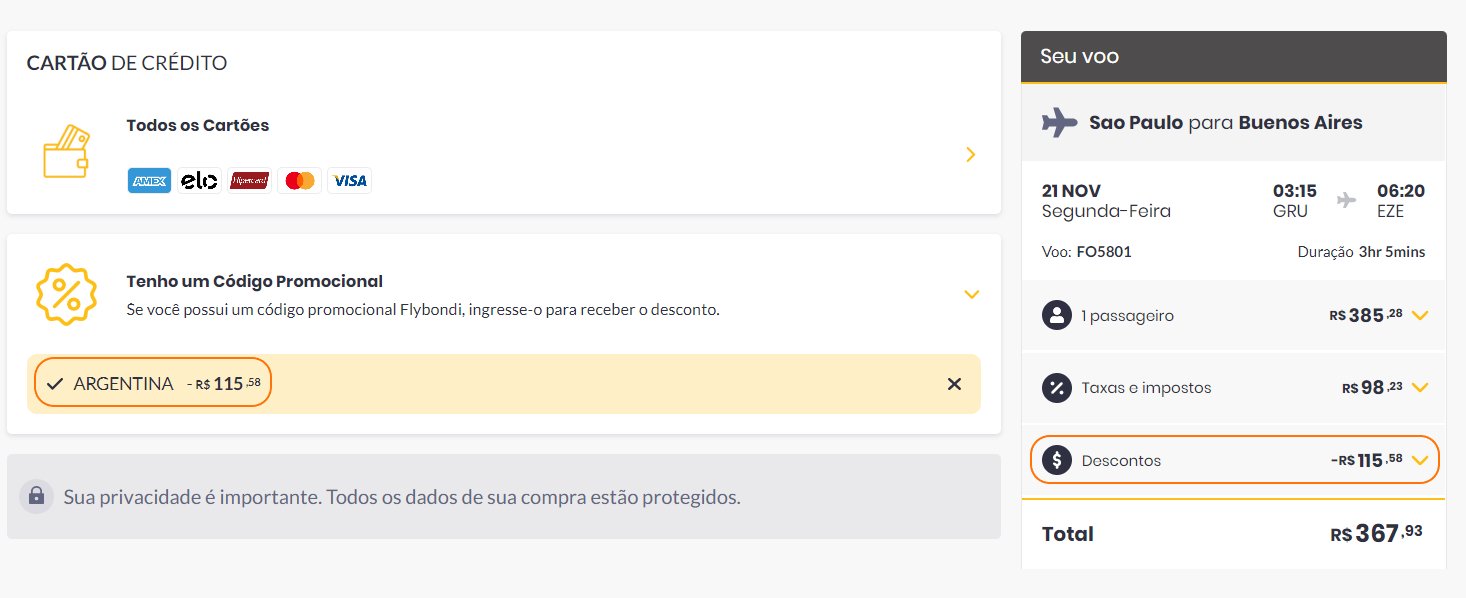Click the Hipercard logo
The image size is (1466, 598).
tap(249, 181)
